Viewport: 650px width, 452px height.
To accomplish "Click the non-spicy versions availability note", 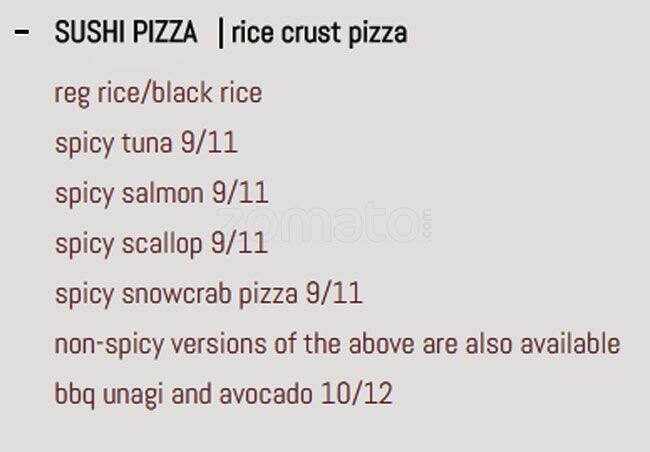I will [337, 344].
